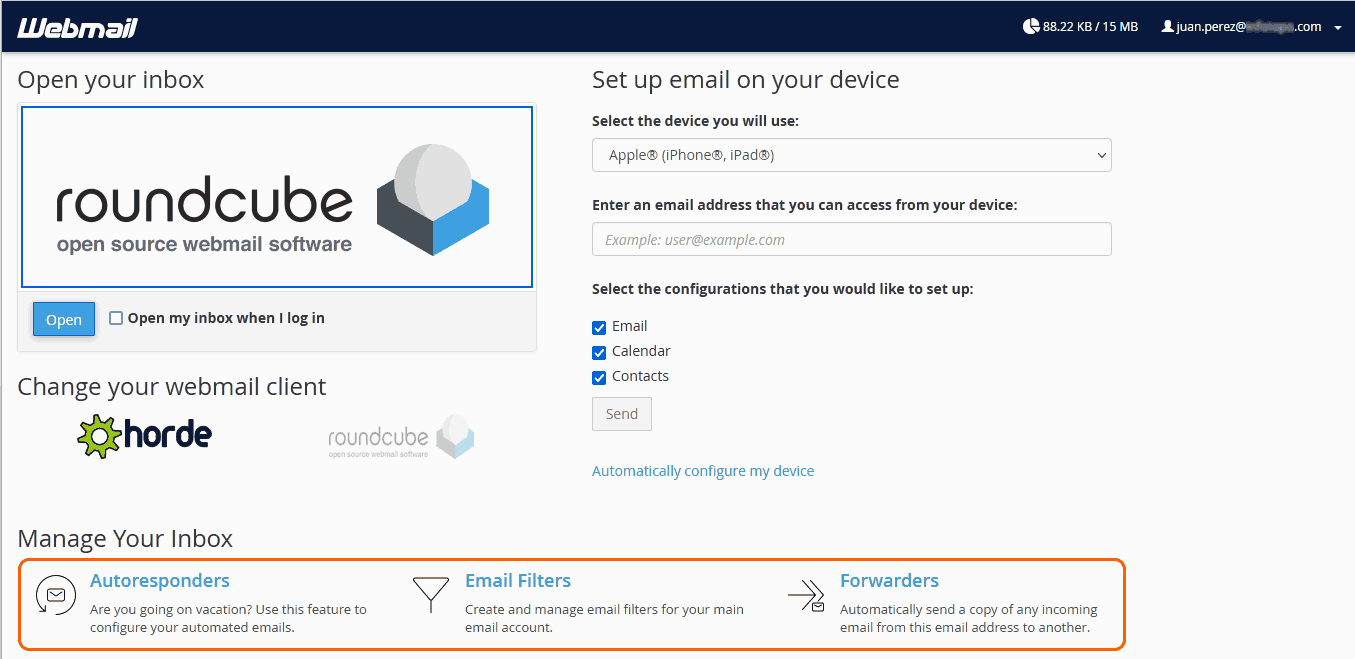Expand the device selection dropdown
1355x659 pixels.
851,155
